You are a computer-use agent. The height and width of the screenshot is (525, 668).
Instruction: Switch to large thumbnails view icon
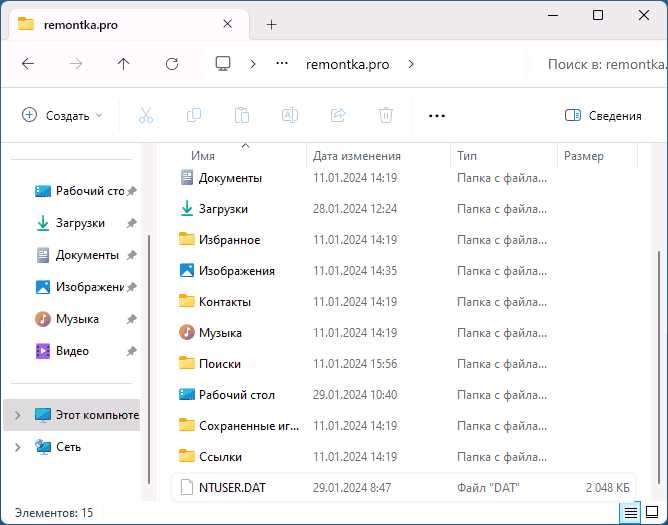coord(652,512)
